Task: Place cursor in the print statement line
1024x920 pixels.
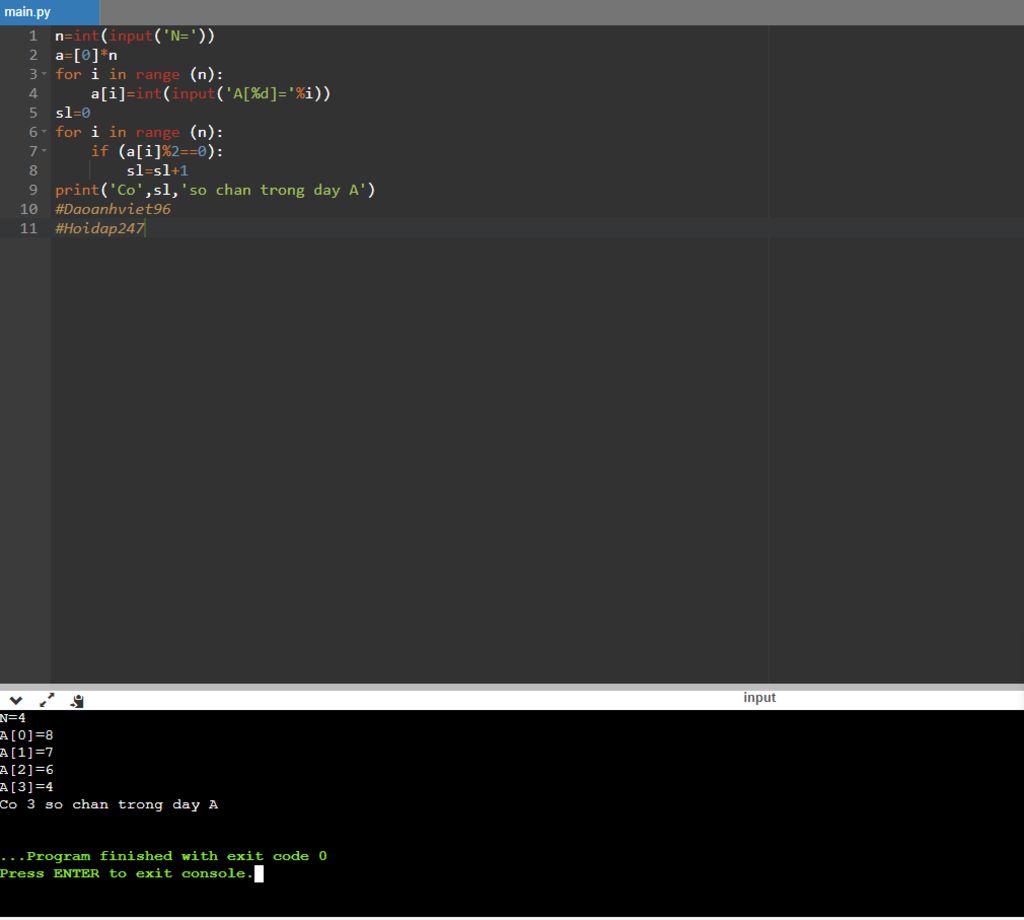Action: coord(214,190)
